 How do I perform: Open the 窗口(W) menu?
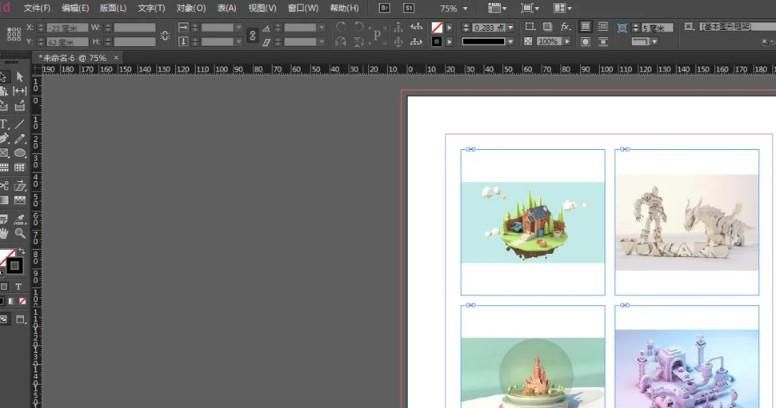(x=303, y=8)
